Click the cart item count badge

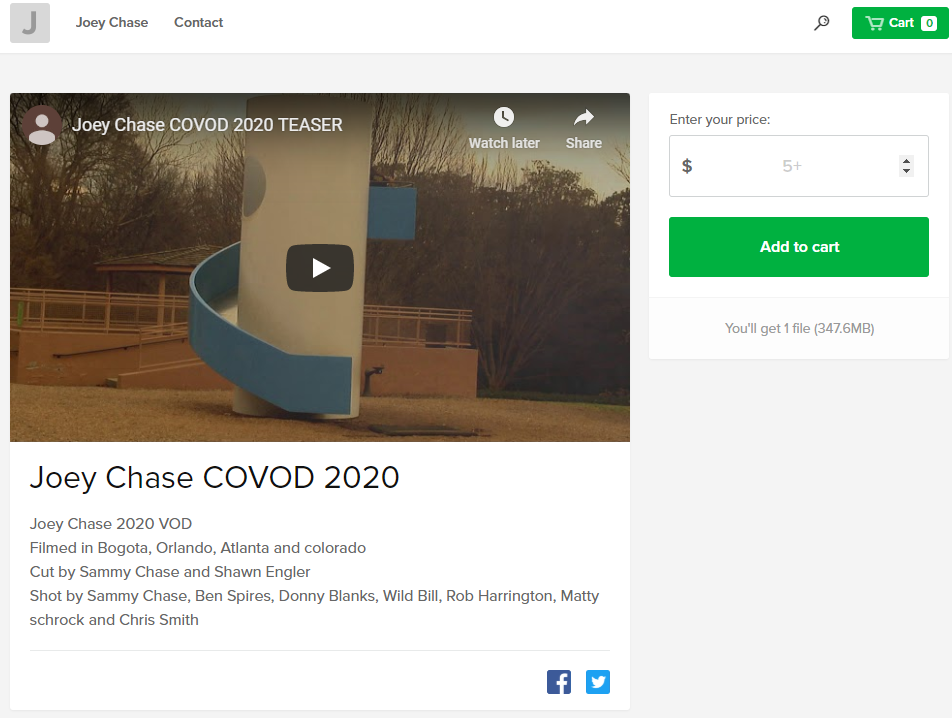(x=929, y=23)
